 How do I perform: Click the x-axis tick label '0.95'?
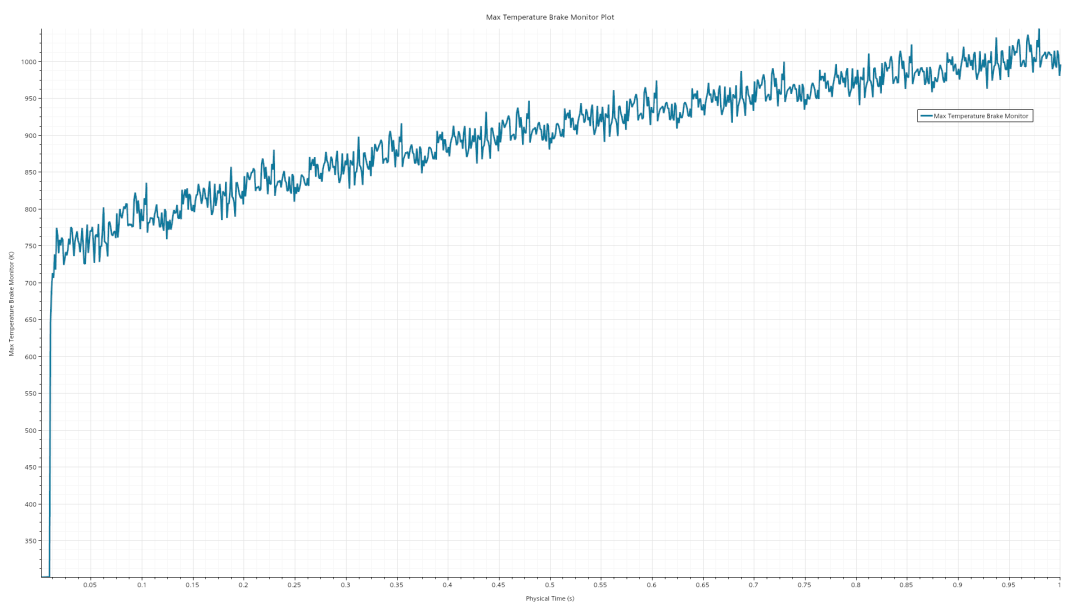coord(1008,585)
